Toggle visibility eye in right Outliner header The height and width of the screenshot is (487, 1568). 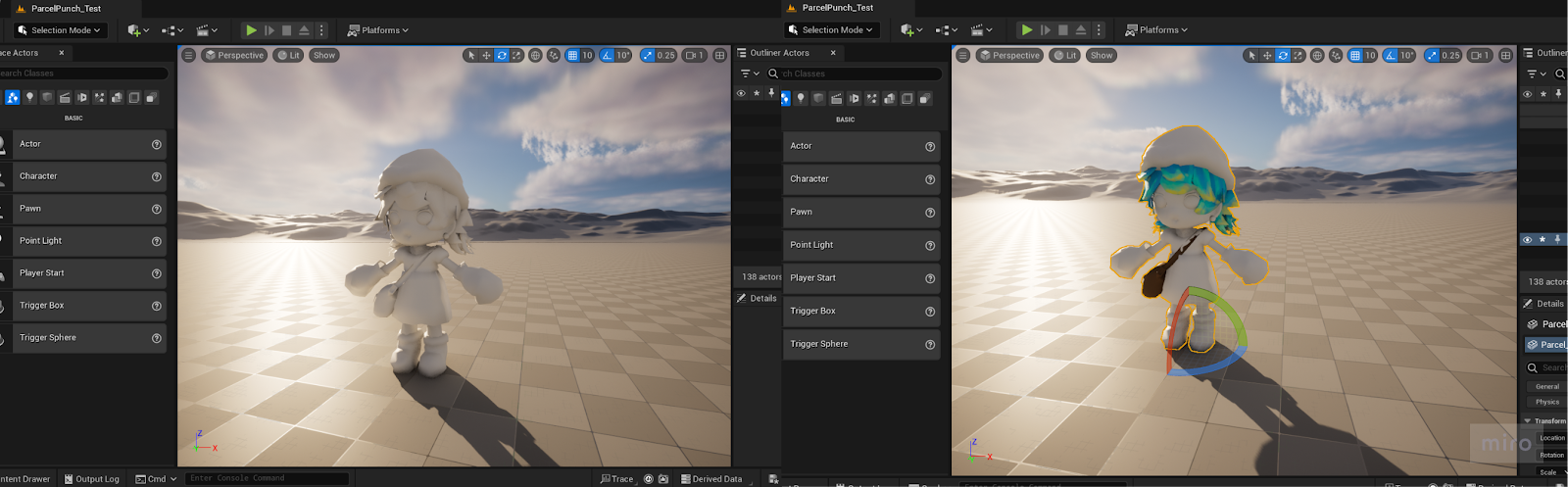pyautogui.click(x=1527, y=94)
